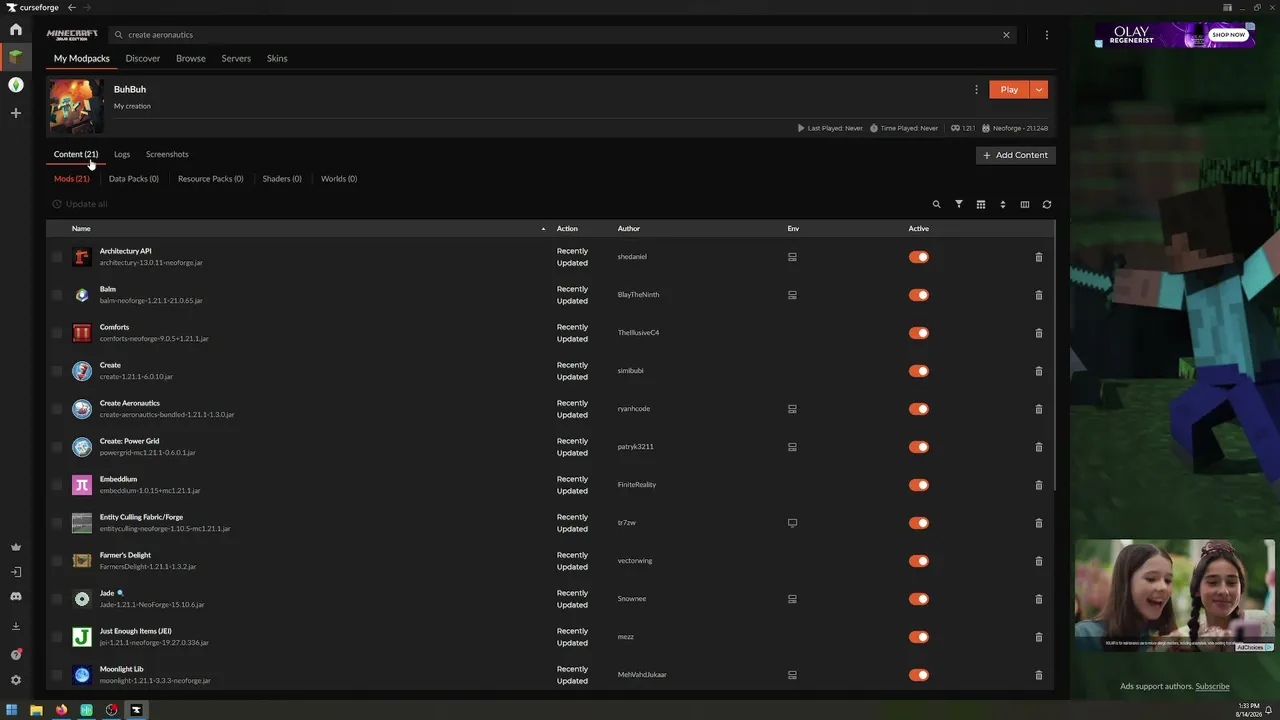Open CurseForge settings gear
This screenshot has height=720, width=1280.
coord(16,680)
